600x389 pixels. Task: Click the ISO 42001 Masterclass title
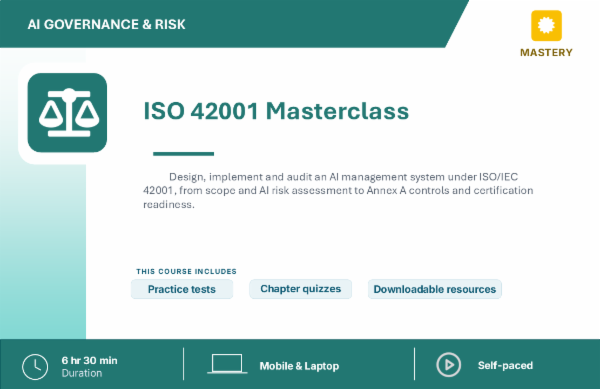(x=276, y=111)
